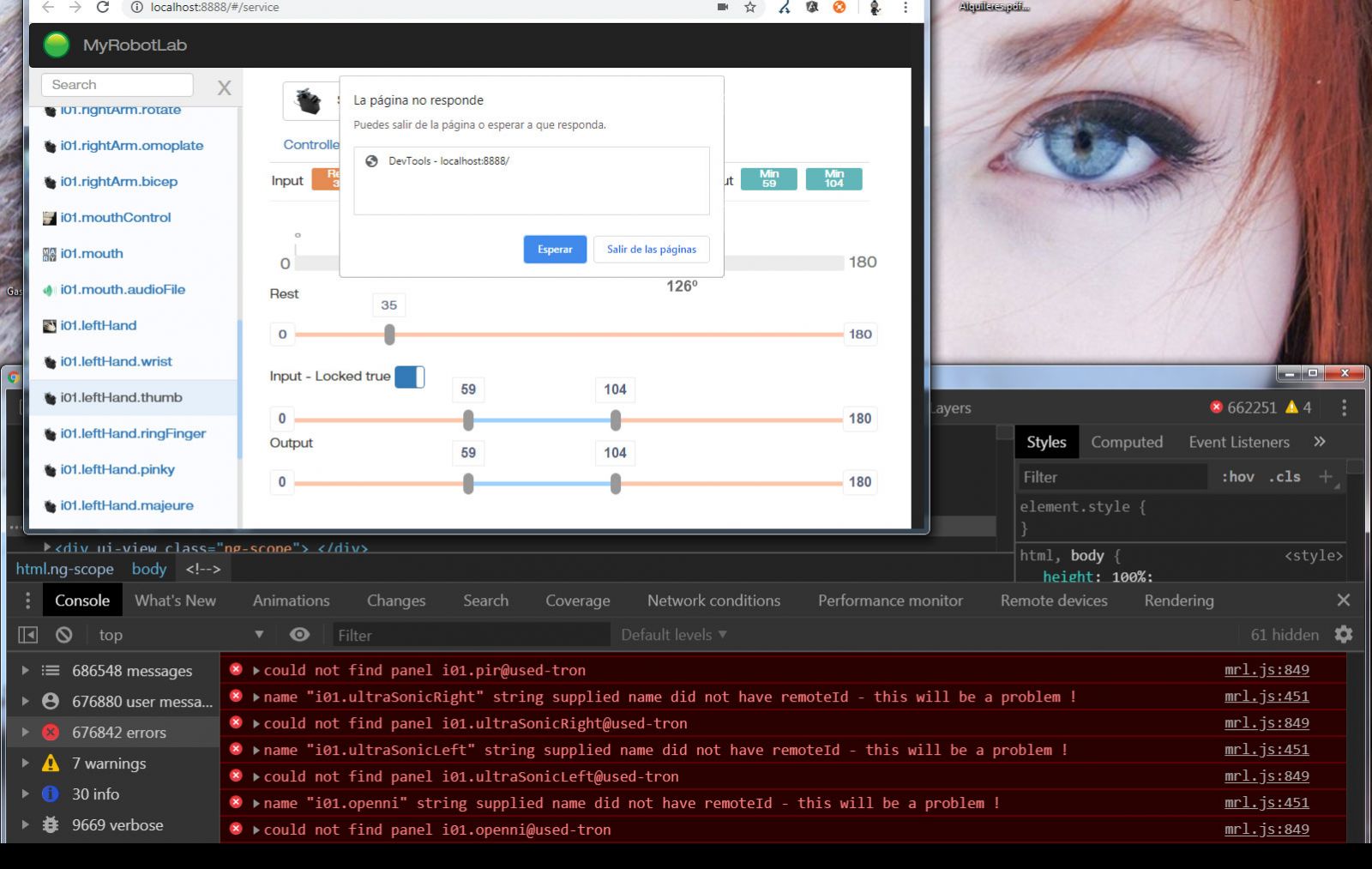1372x869 pixels.
Task: Focus the Styles Filter field
Action: (x=1112, y=477)
